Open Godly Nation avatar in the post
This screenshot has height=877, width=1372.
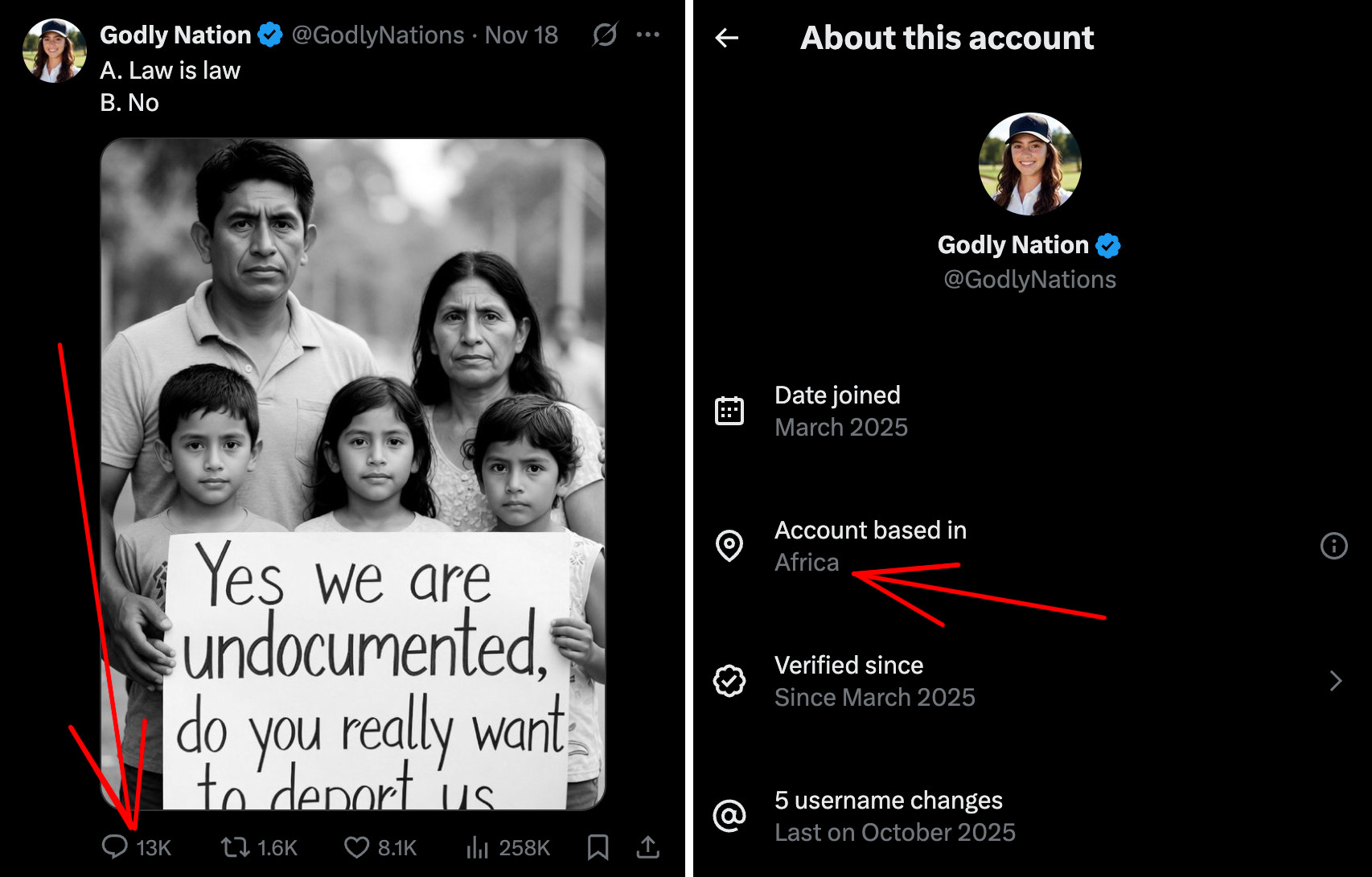[x=54, y=51]
